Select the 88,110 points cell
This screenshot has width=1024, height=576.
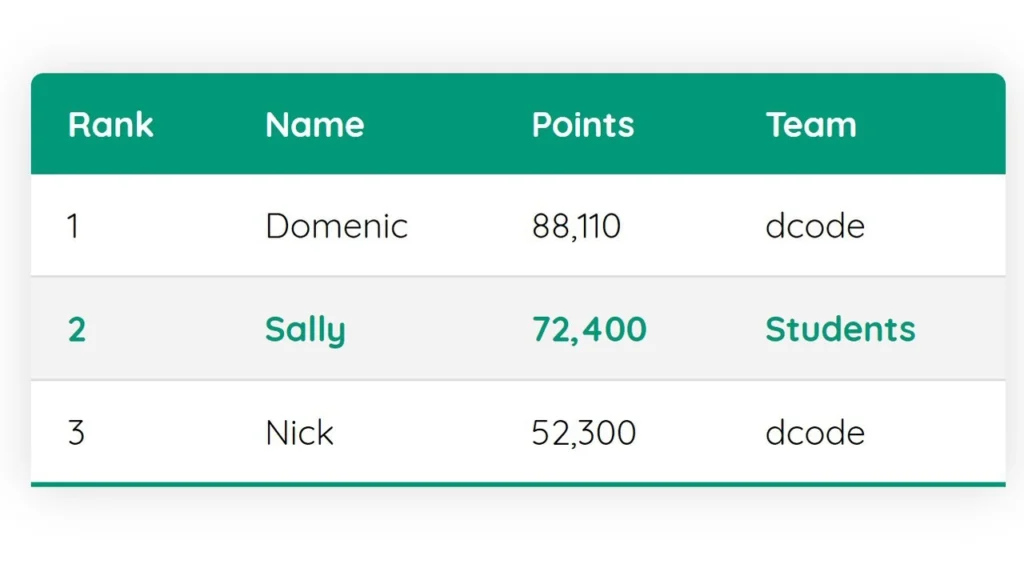[x=576, y=226]
